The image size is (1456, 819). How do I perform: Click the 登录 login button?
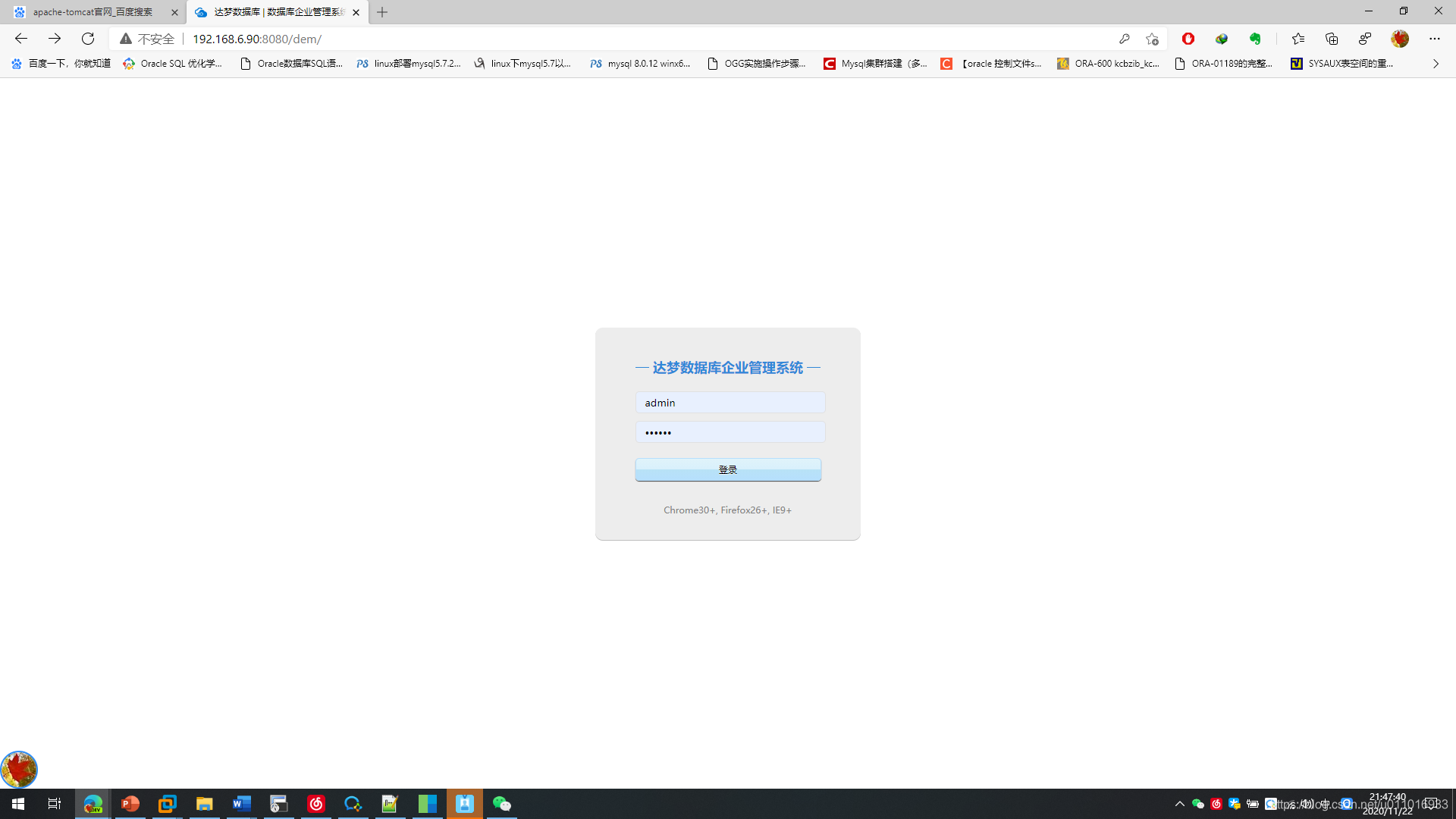(728, 469)
